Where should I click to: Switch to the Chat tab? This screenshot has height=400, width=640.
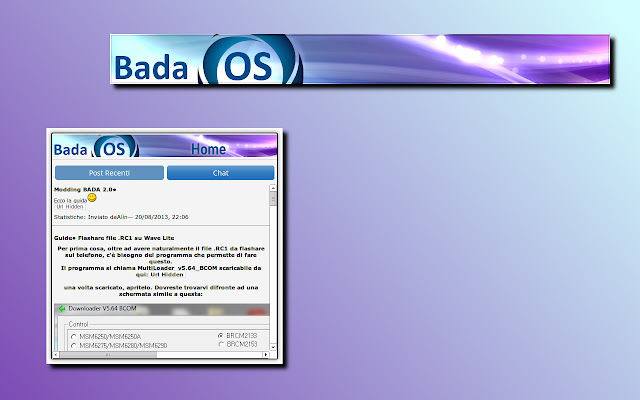pyautogui.click(x=220, y=173)
